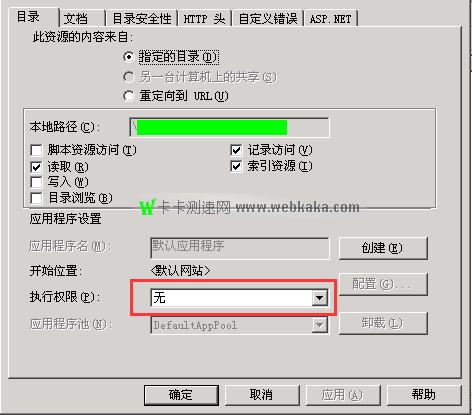Click the 创建 button

coord(383,248)
